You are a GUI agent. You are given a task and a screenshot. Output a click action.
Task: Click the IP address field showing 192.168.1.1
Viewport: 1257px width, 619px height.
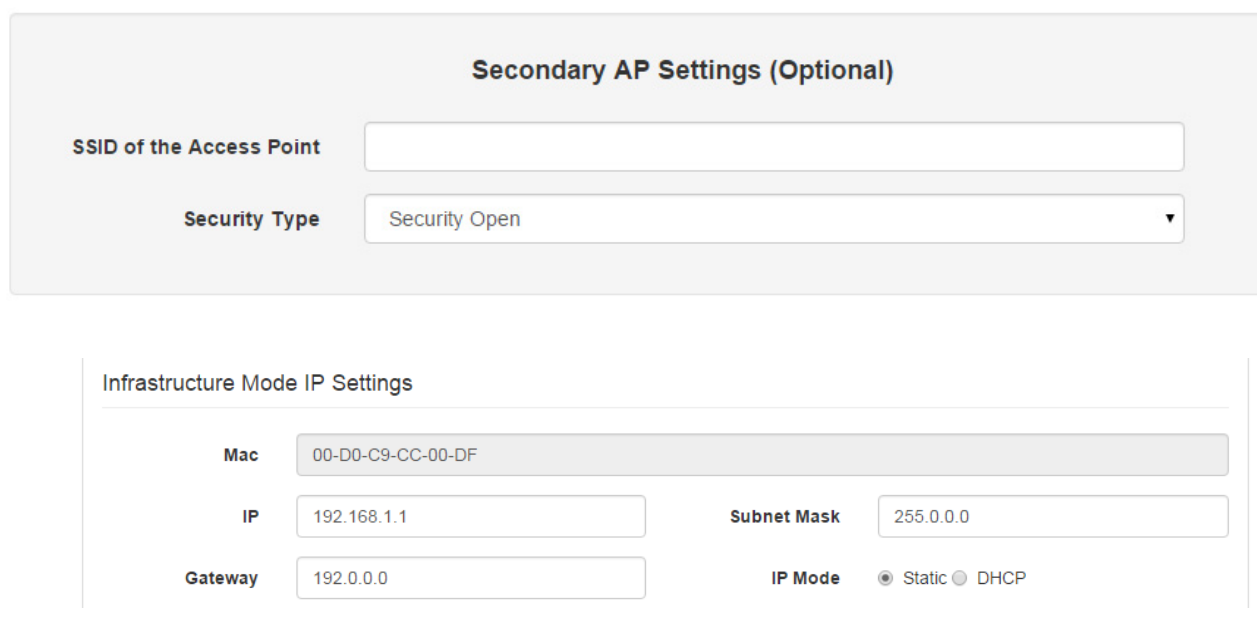pyautogui.click(x=471, y=517)
